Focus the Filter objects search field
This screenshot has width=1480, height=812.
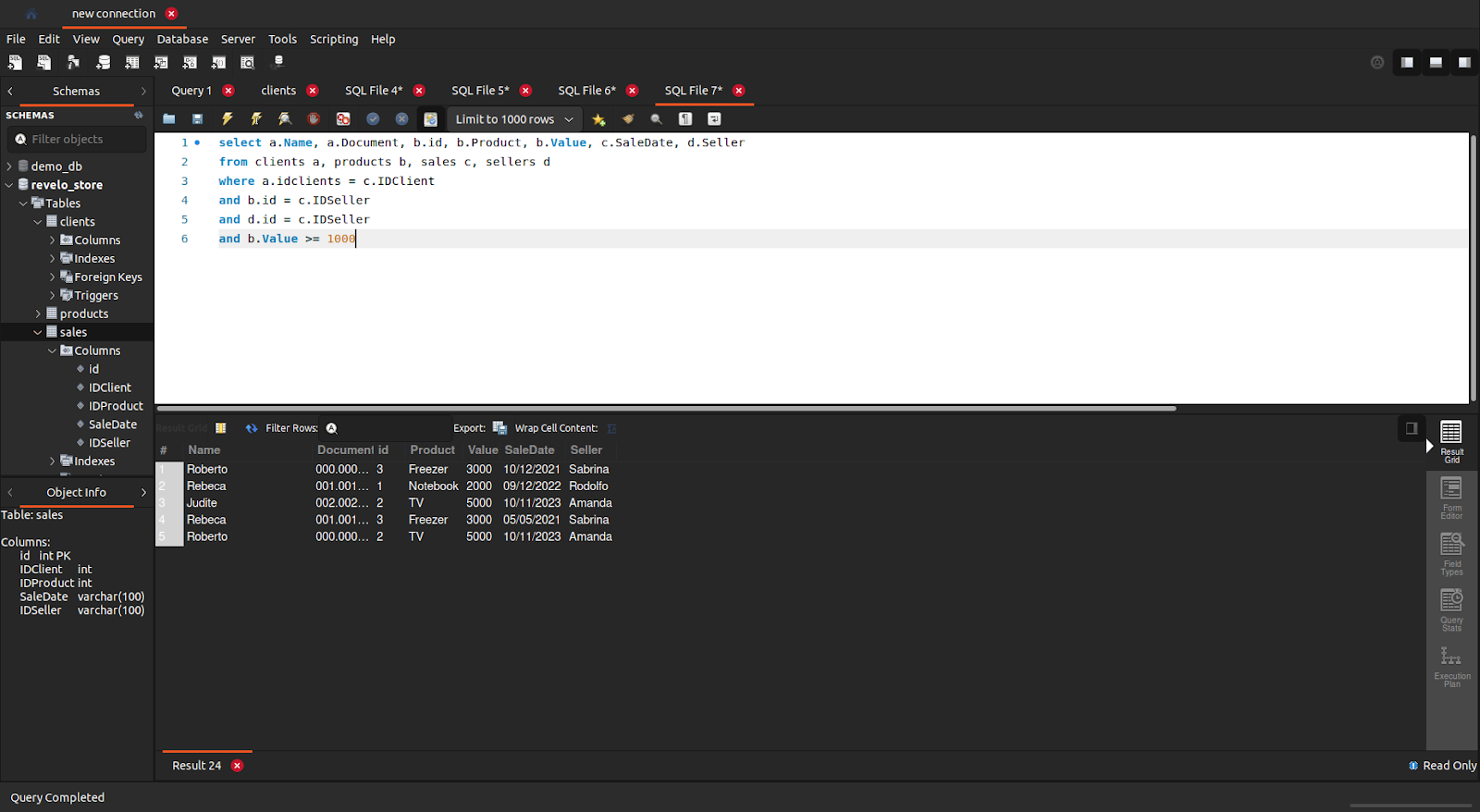pyautogui.click(x=78, y=139)
